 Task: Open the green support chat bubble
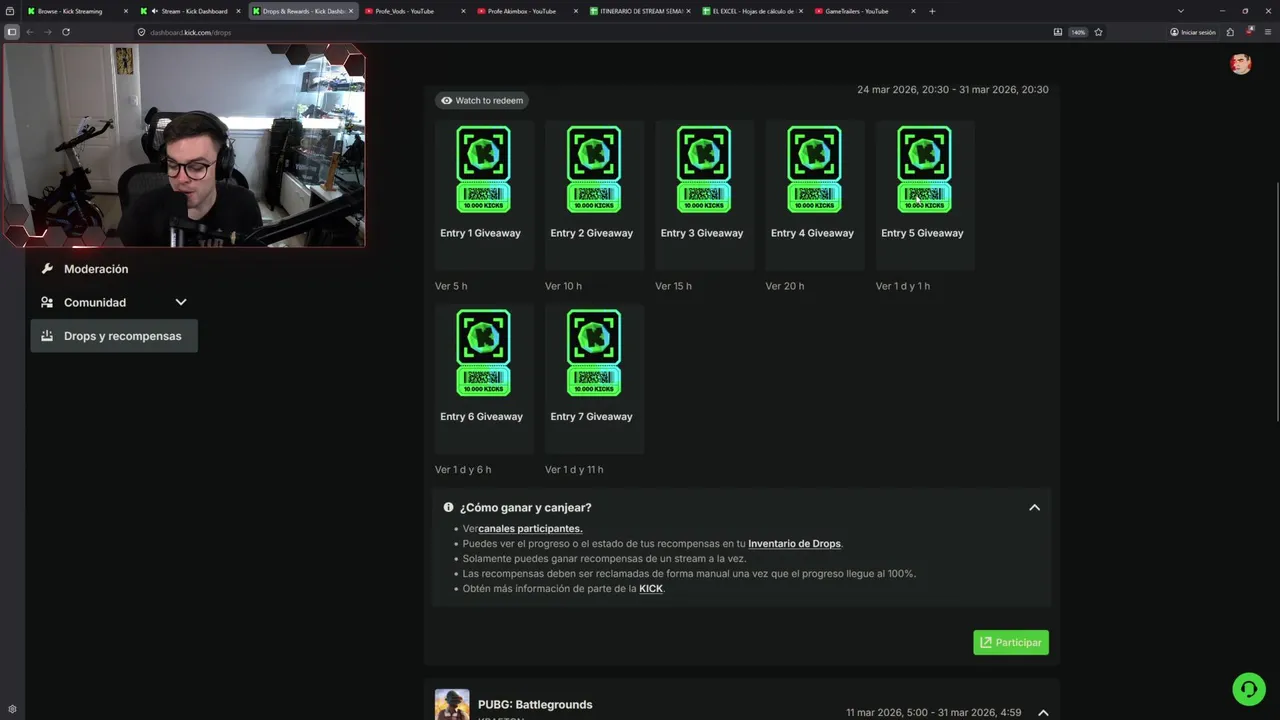point(1248,689)
